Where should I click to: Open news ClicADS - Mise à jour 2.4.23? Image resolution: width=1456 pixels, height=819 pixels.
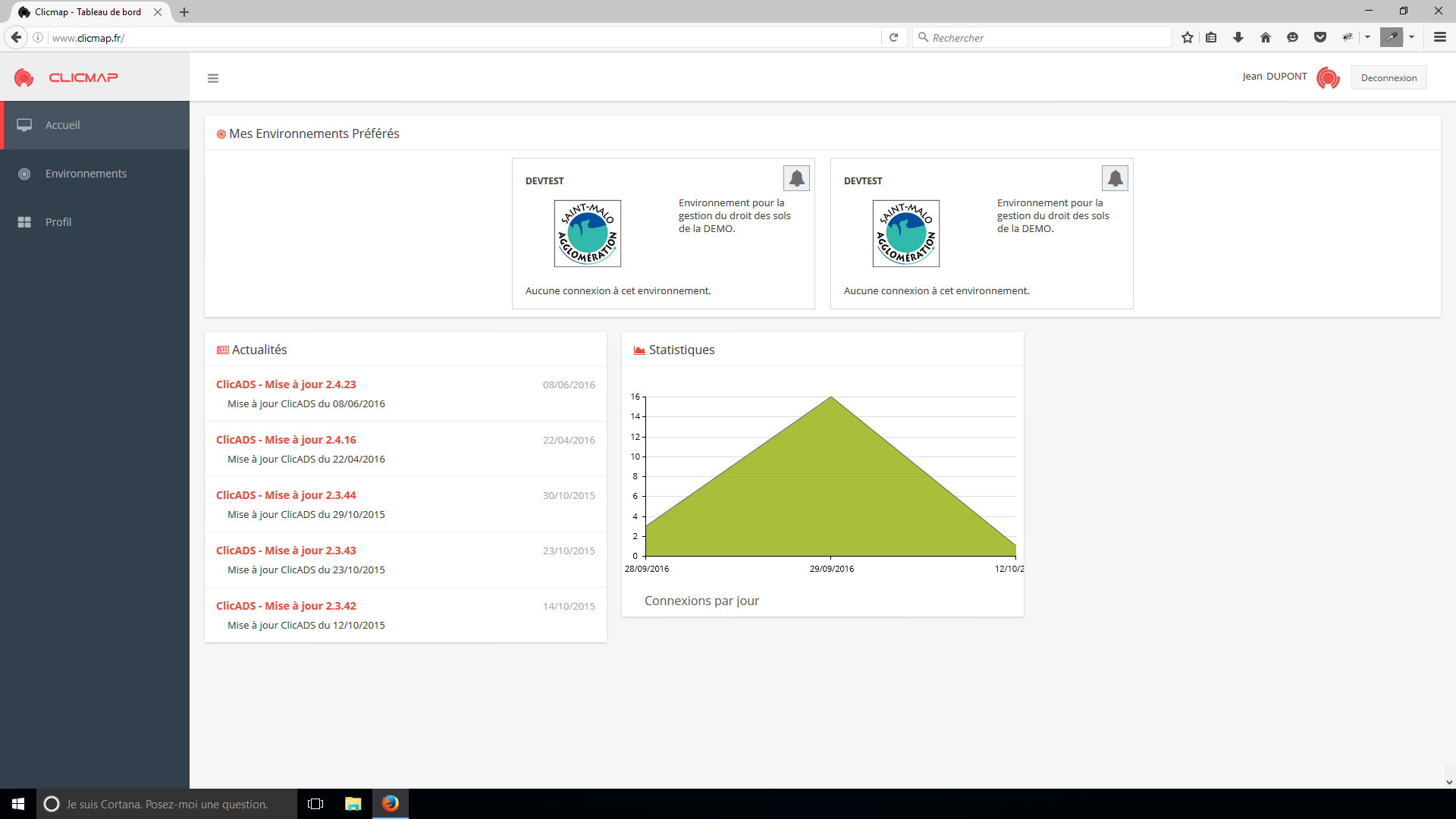(286, 384)
